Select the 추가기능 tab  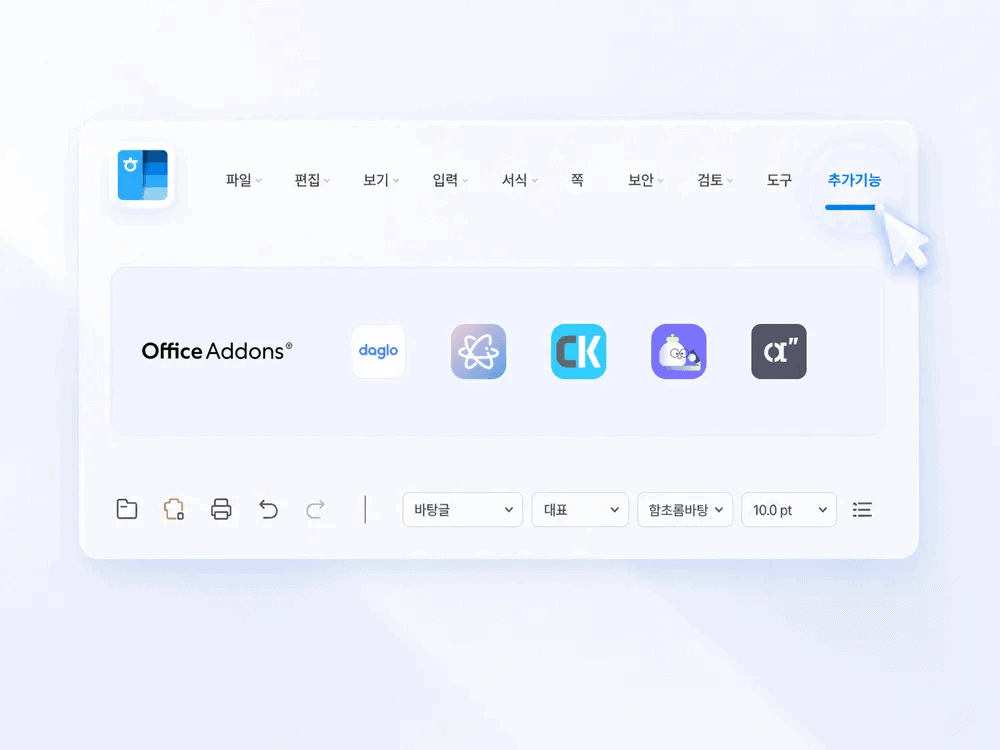854,180
